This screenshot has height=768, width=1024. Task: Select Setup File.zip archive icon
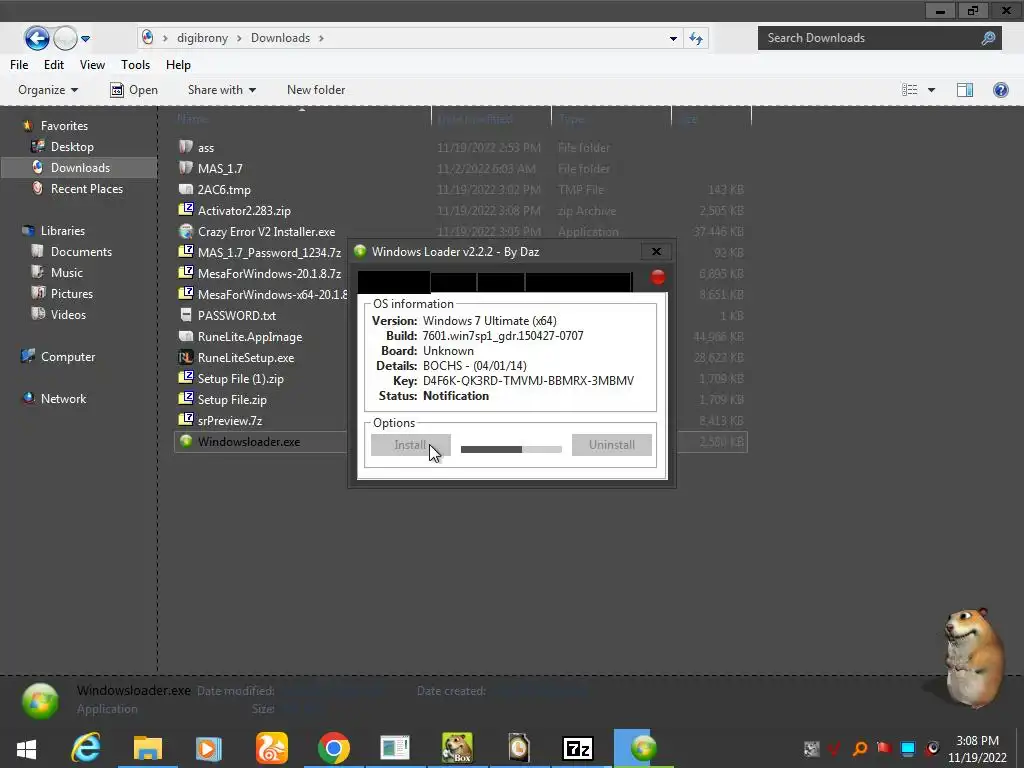pyautogui.click(x=186, y=399)
